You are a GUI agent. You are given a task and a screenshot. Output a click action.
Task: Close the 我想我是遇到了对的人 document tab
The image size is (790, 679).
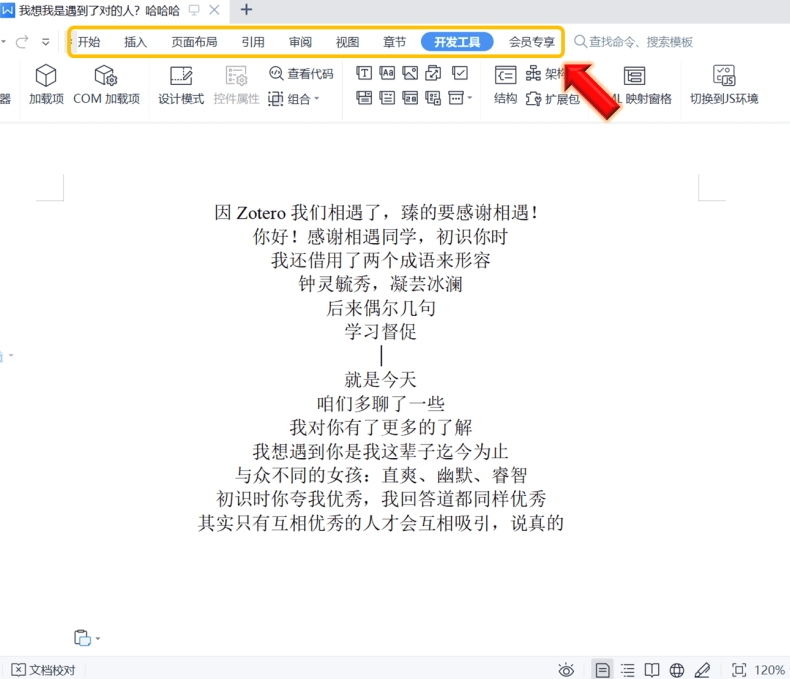215,10
